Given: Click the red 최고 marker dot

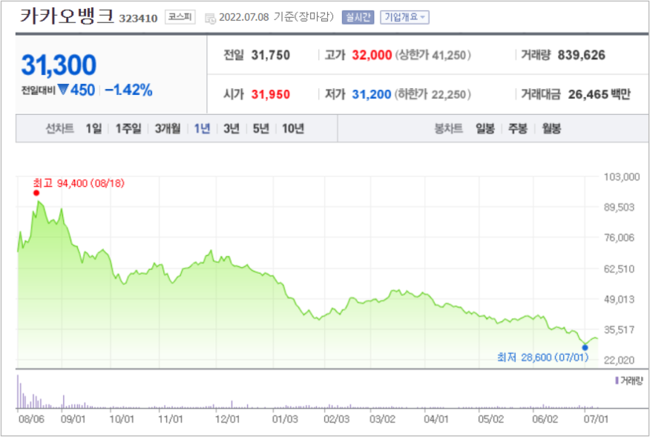Looking at the screenshot, I should (36, 193).
